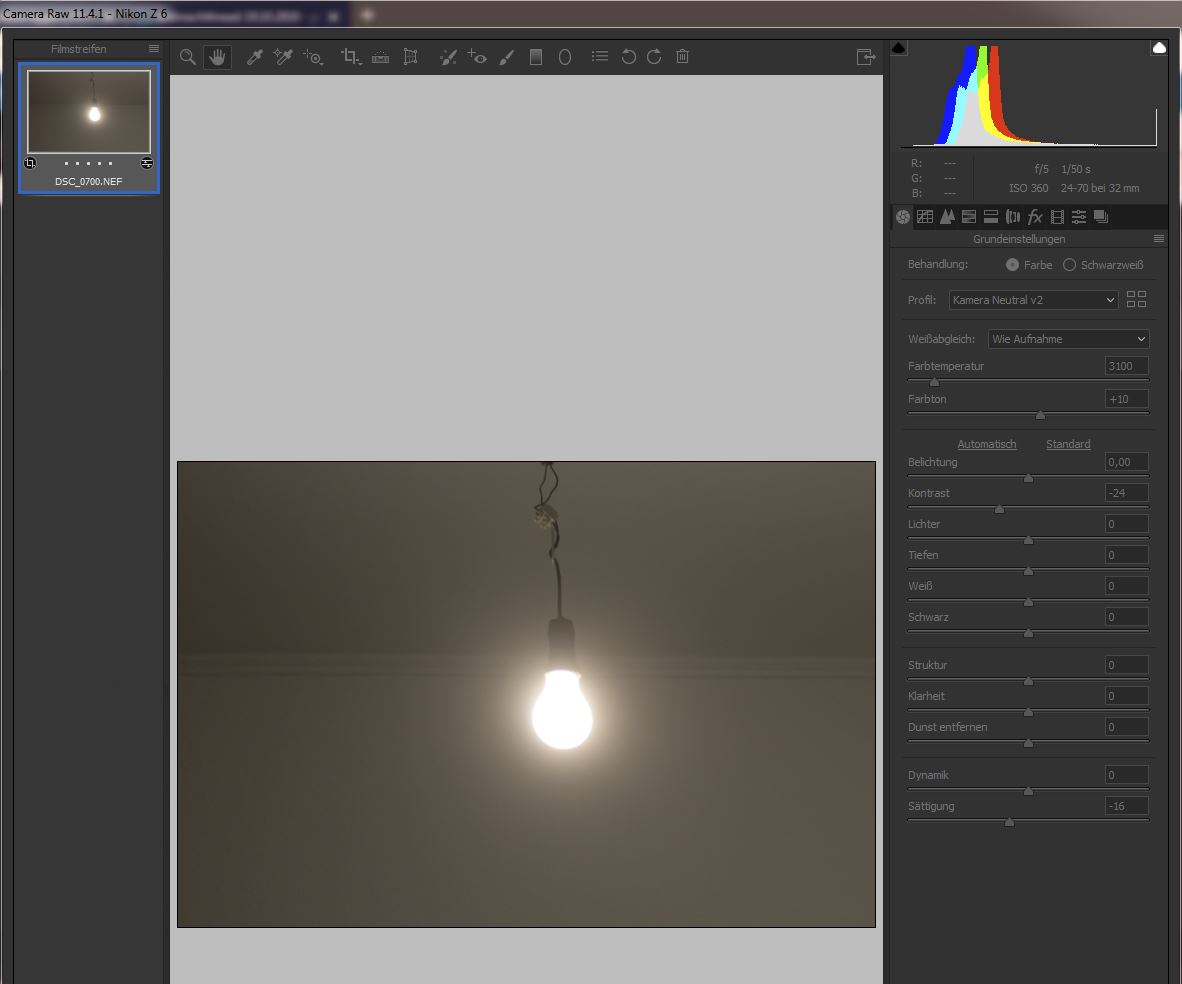Viewport: 1182px width, 984px height.
Task: Select the White Balance eyedropper tool
Action: pyautogui.click(x=254, y=57)
